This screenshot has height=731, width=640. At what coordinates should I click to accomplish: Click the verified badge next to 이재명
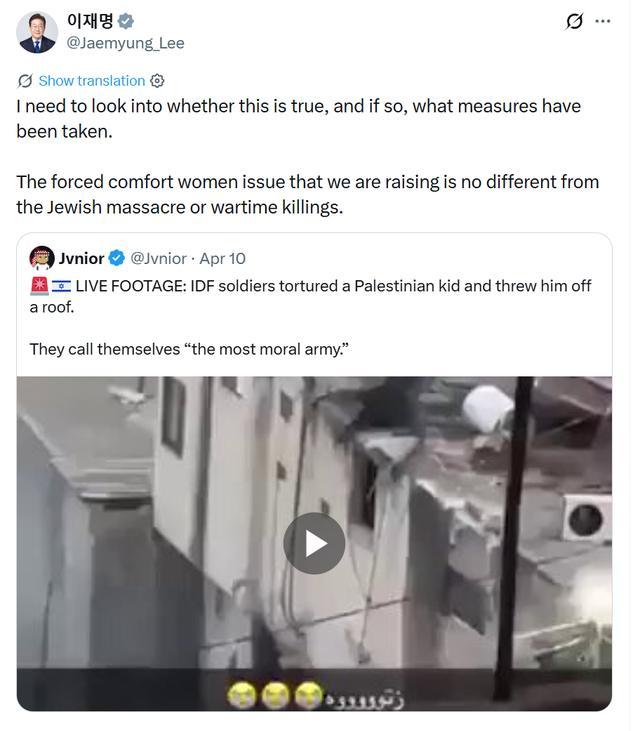[125, 21]
